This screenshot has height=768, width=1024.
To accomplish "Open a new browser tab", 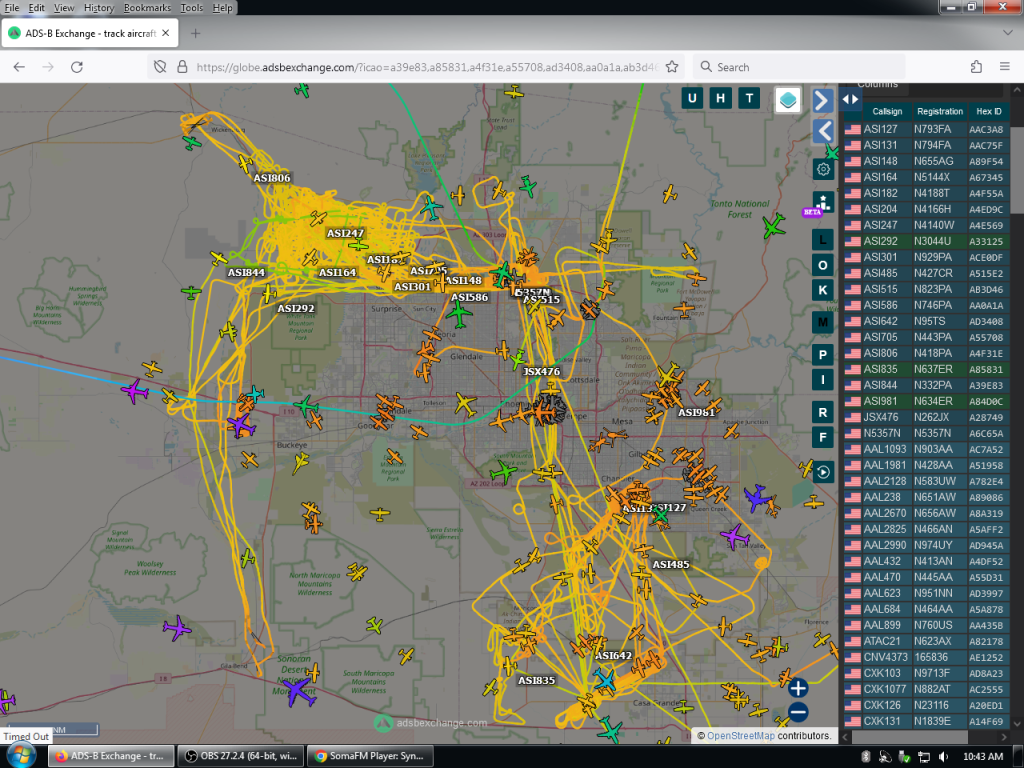I will (x=195, y=33).
